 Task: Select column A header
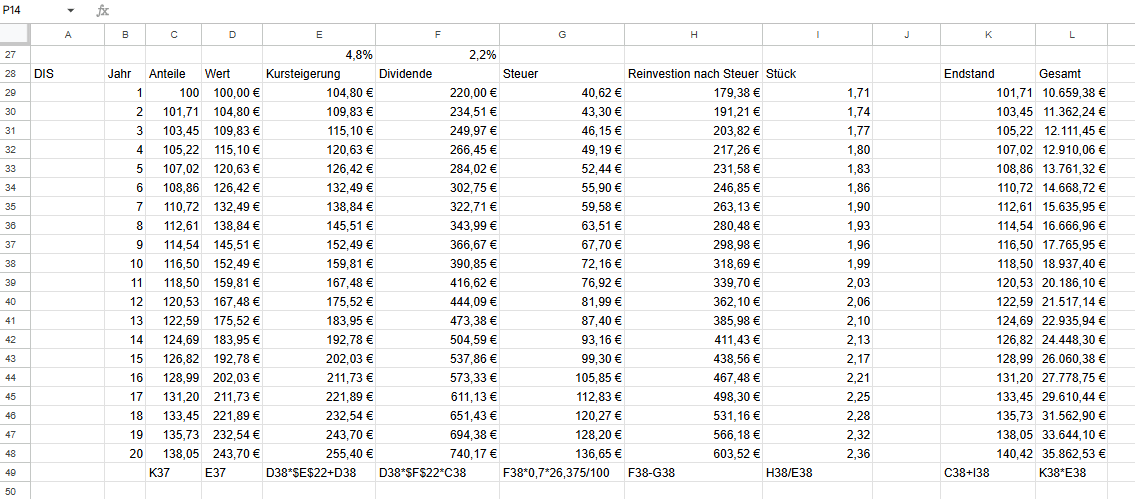click(67, 34)
